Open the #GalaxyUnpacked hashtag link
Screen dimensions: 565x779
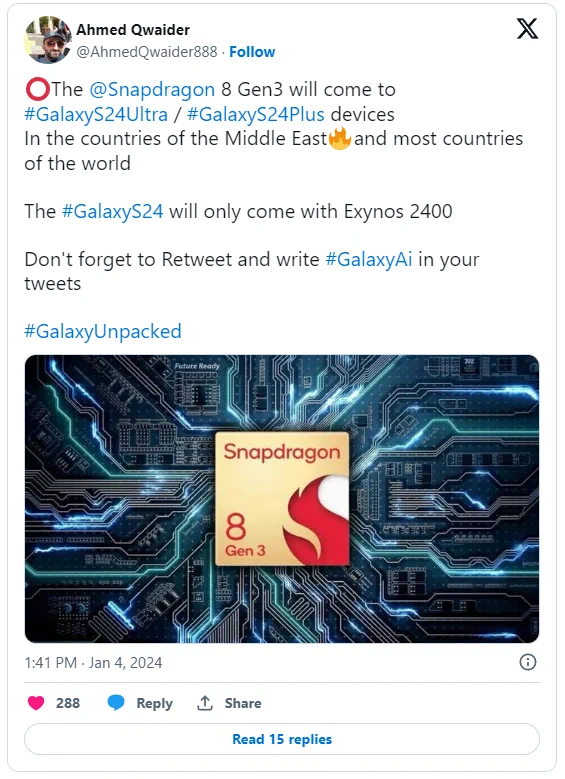click(x=103, y=332)
